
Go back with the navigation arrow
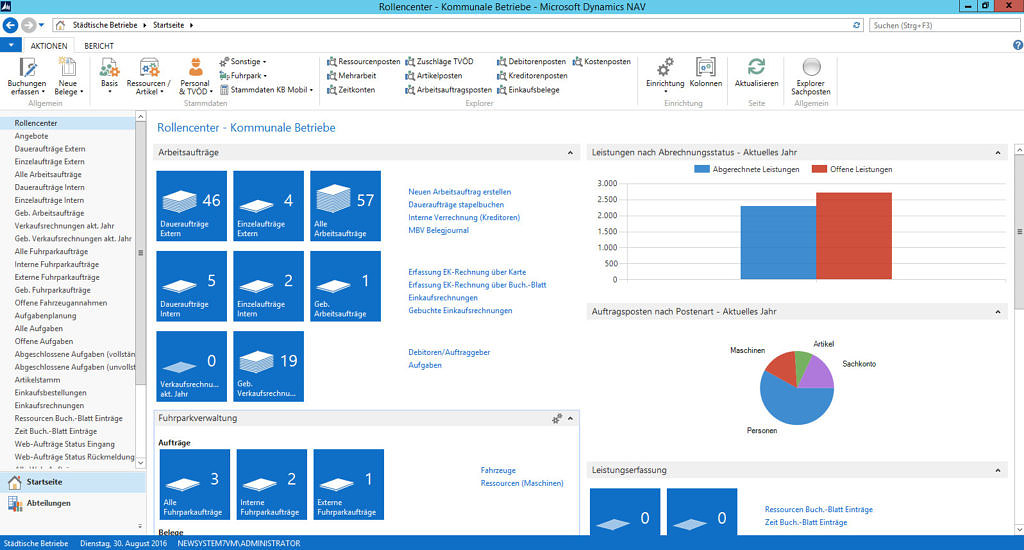(x=10, y=25)
